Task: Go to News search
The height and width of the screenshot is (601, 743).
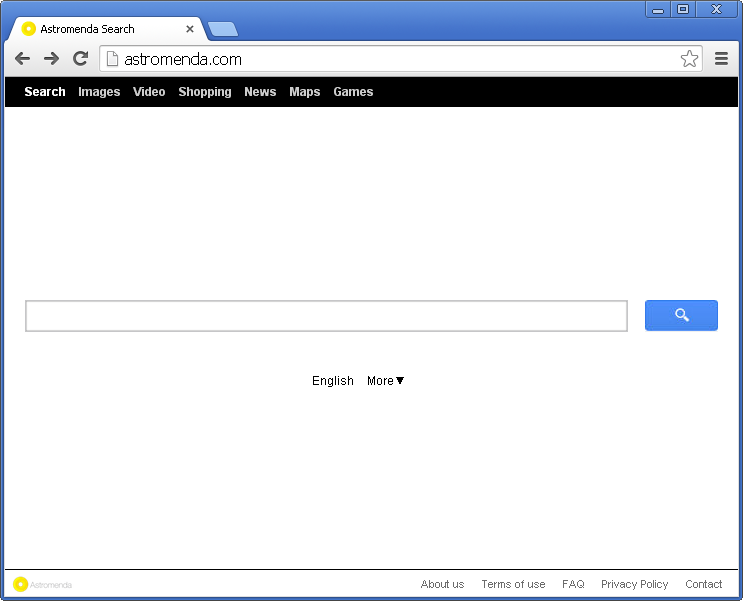Action: click(x=260, y=92)
